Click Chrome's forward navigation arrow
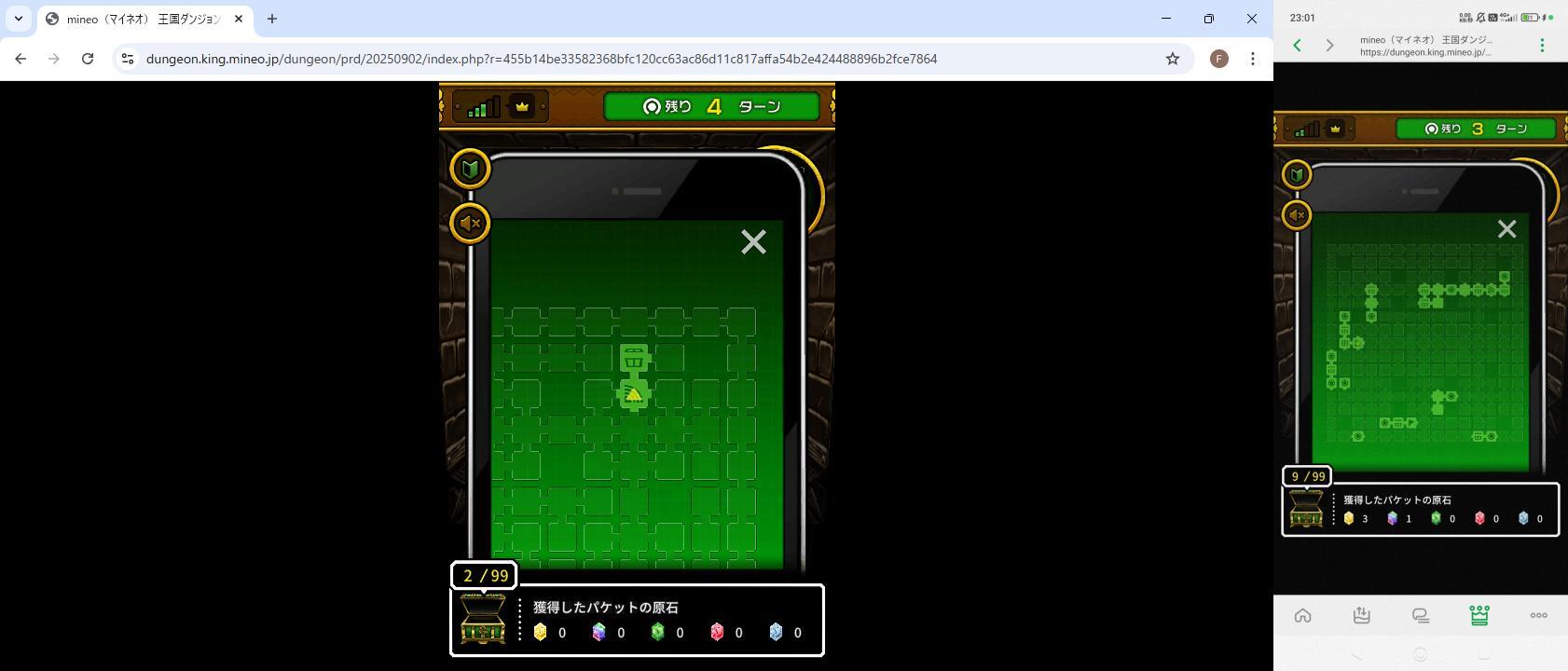1568x671 pixels. [54, 59]
